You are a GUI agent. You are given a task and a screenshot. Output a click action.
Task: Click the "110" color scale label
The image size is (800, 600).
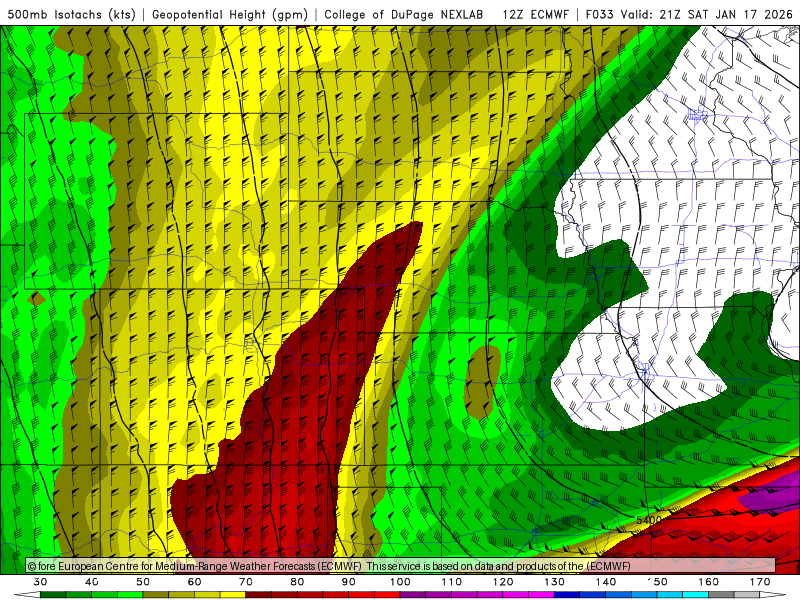[452, 582]
